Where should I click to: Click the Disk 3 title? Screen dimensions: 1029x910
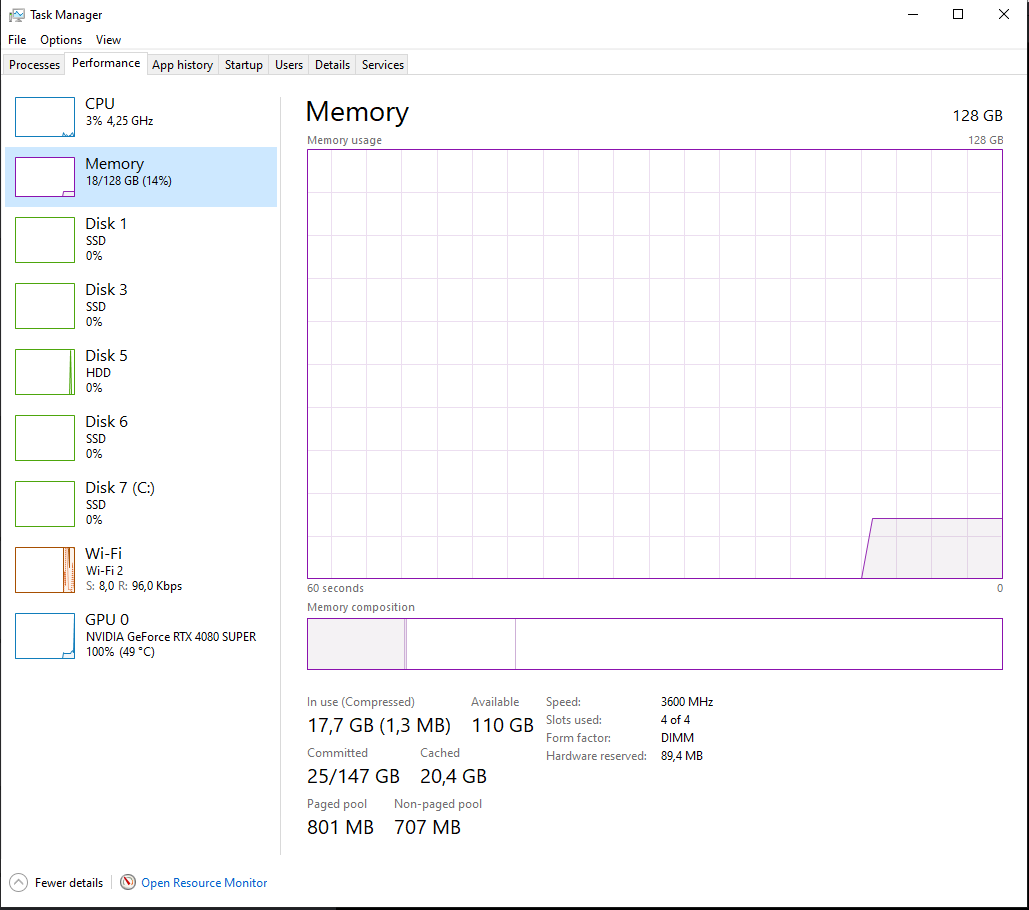(x=106, y=290)
